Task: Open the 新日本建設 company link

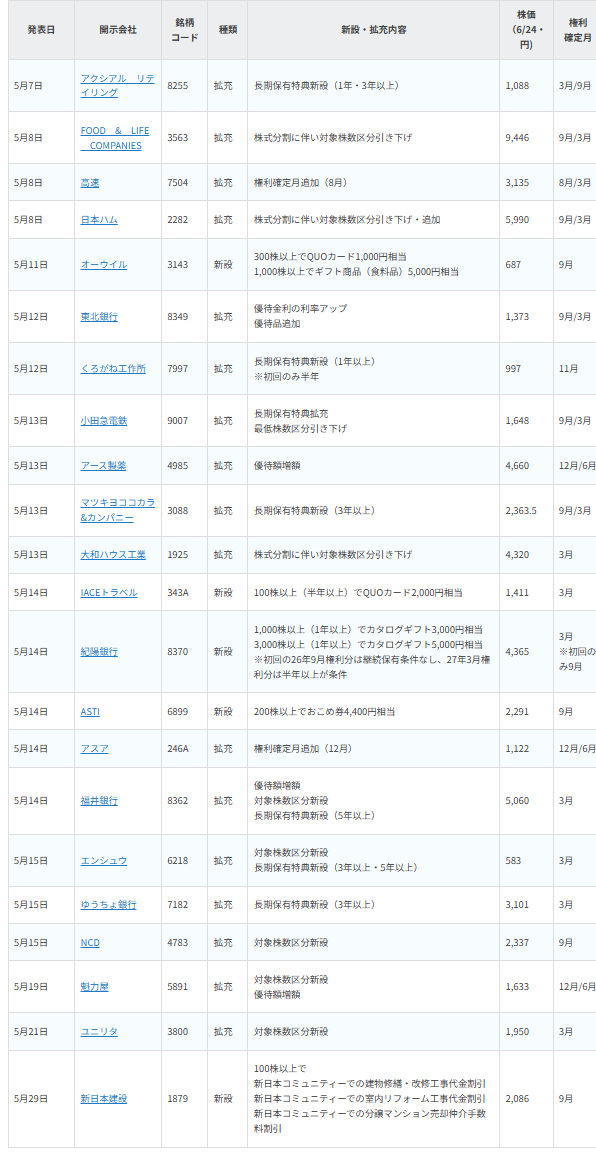Action: [103, 1099]
